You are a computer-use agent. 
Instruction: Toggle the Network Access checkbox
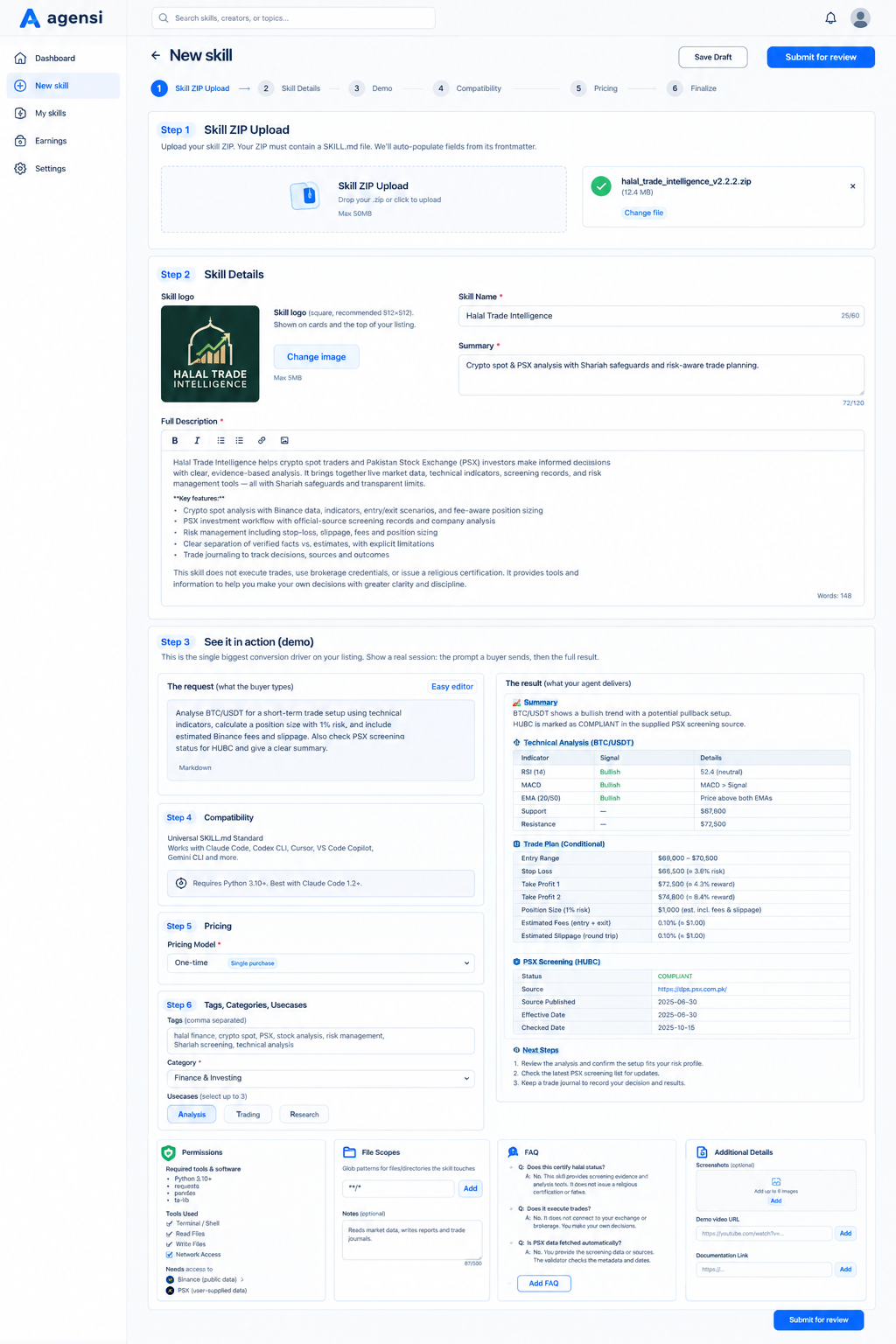pyautogui.click(x=170, y=1255)
